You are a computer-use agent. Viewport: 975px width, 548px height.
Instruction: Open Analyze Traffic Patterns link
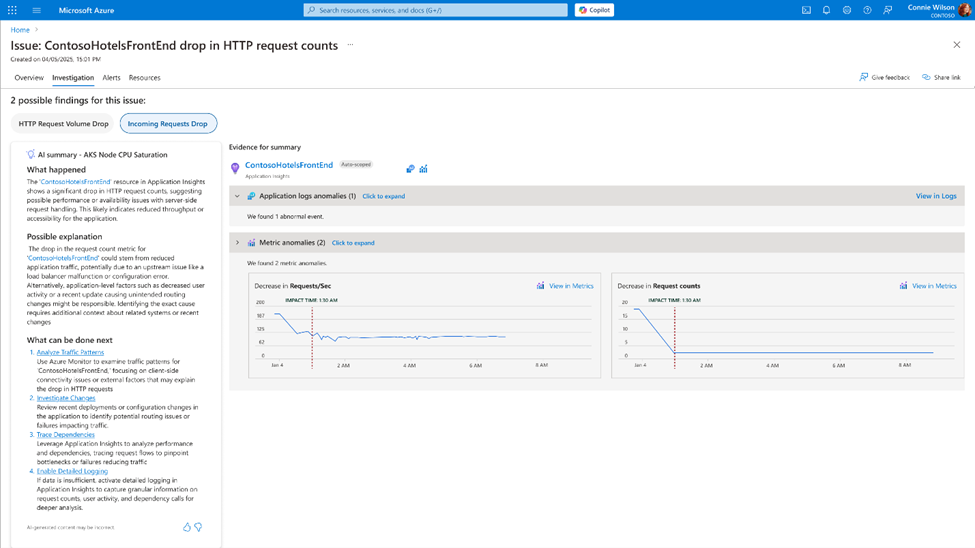pyautogui.click(x=70, y=352)
